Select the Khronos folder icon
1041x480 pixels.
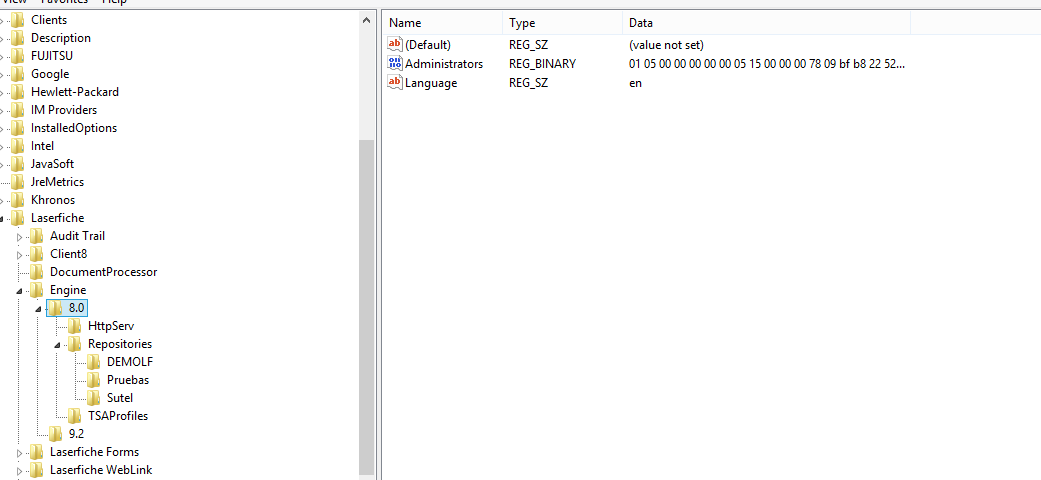point(17,199)
